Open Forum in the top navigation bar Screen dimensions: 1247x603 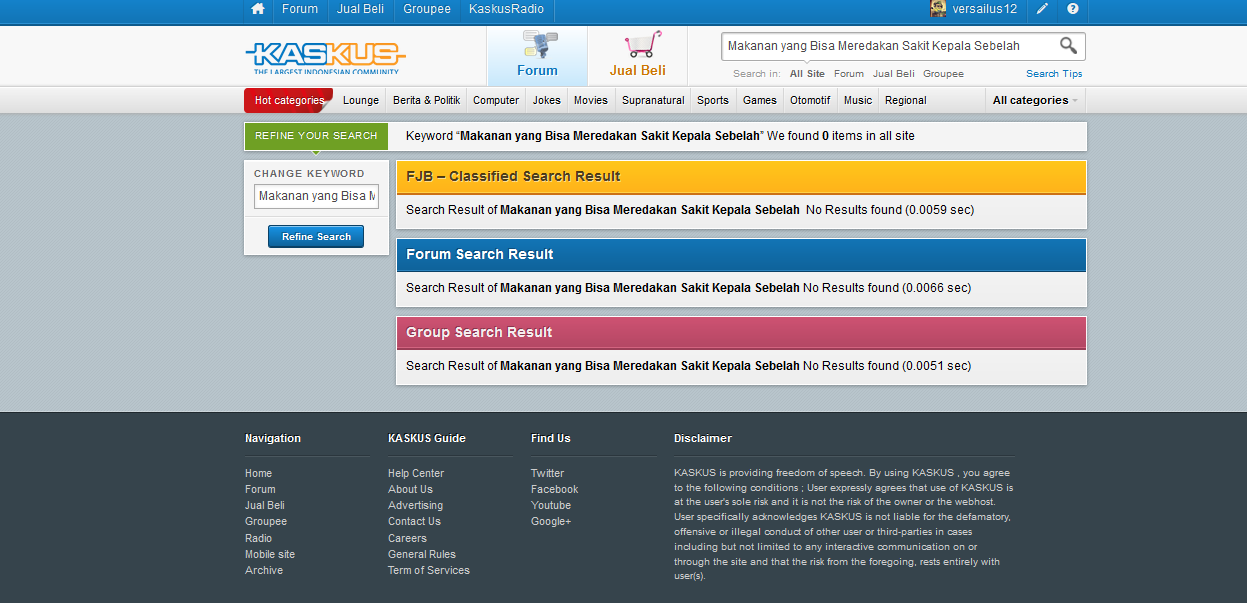pyautogui.click(x=300, y=9)
